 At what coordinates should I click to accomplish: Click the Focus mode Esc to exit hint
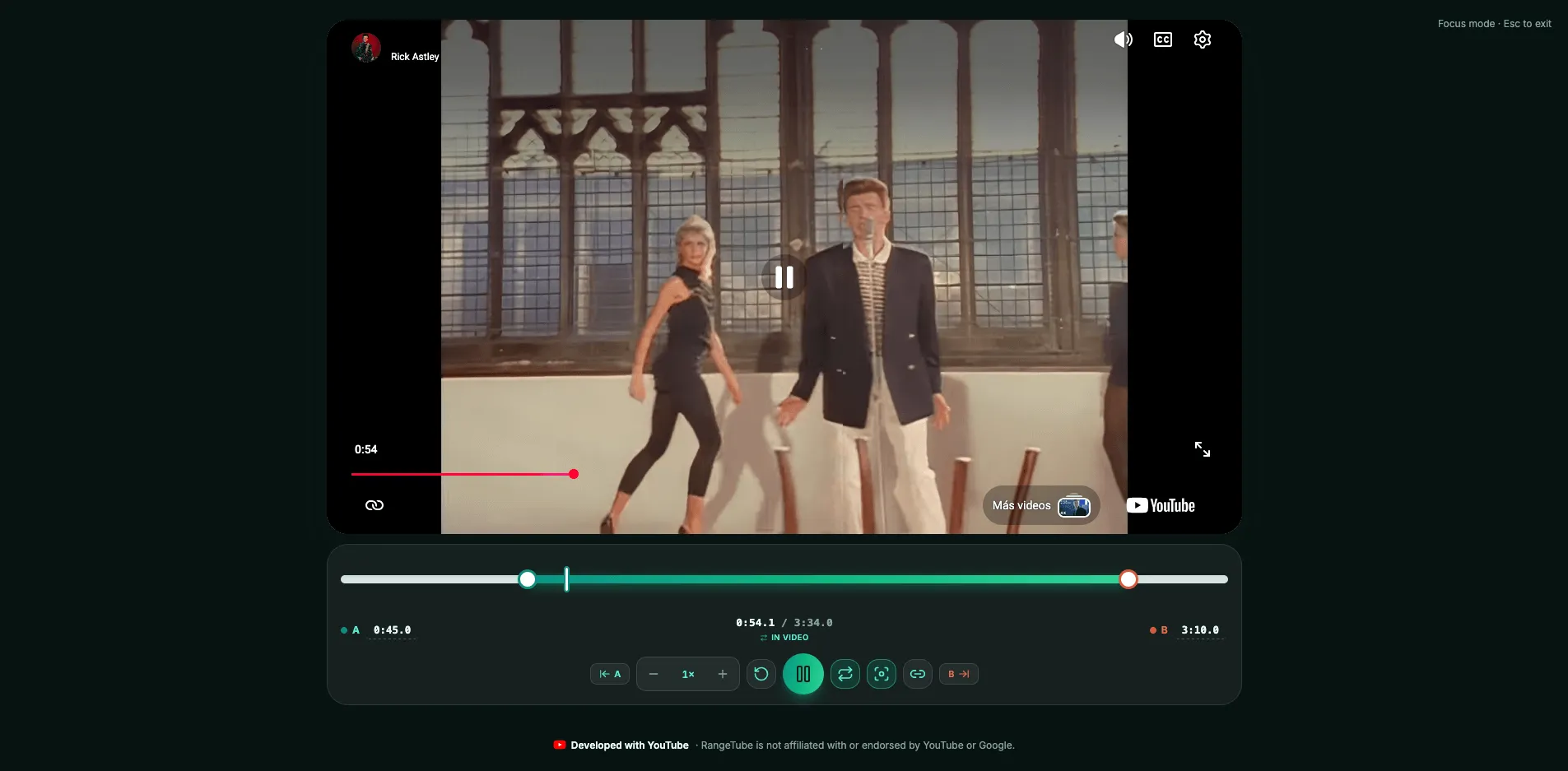click(1494, 24)
